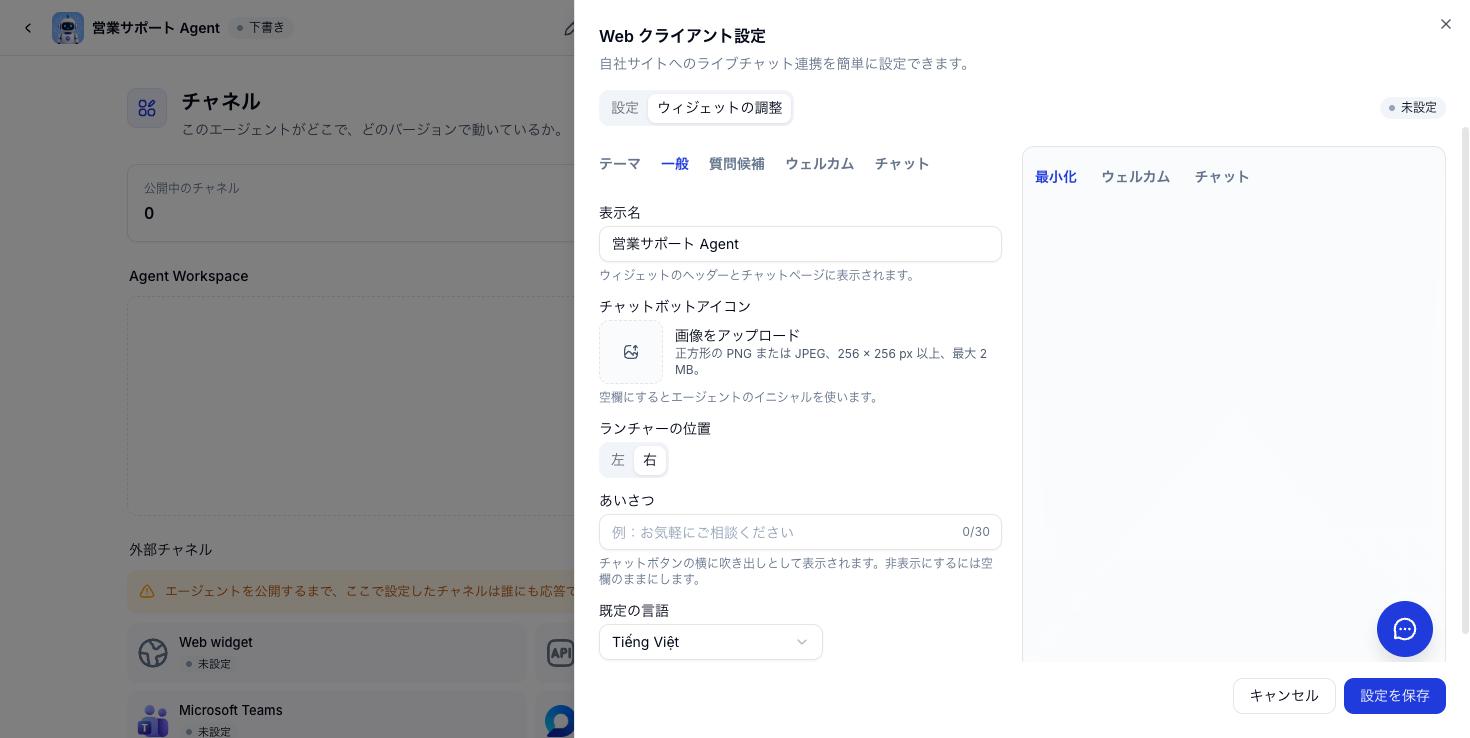Image resolution: width=1470 pixels, height=738 pixels.
Task: Click the 未設定 status badge in the panel
Action: tap(1413, 108)
